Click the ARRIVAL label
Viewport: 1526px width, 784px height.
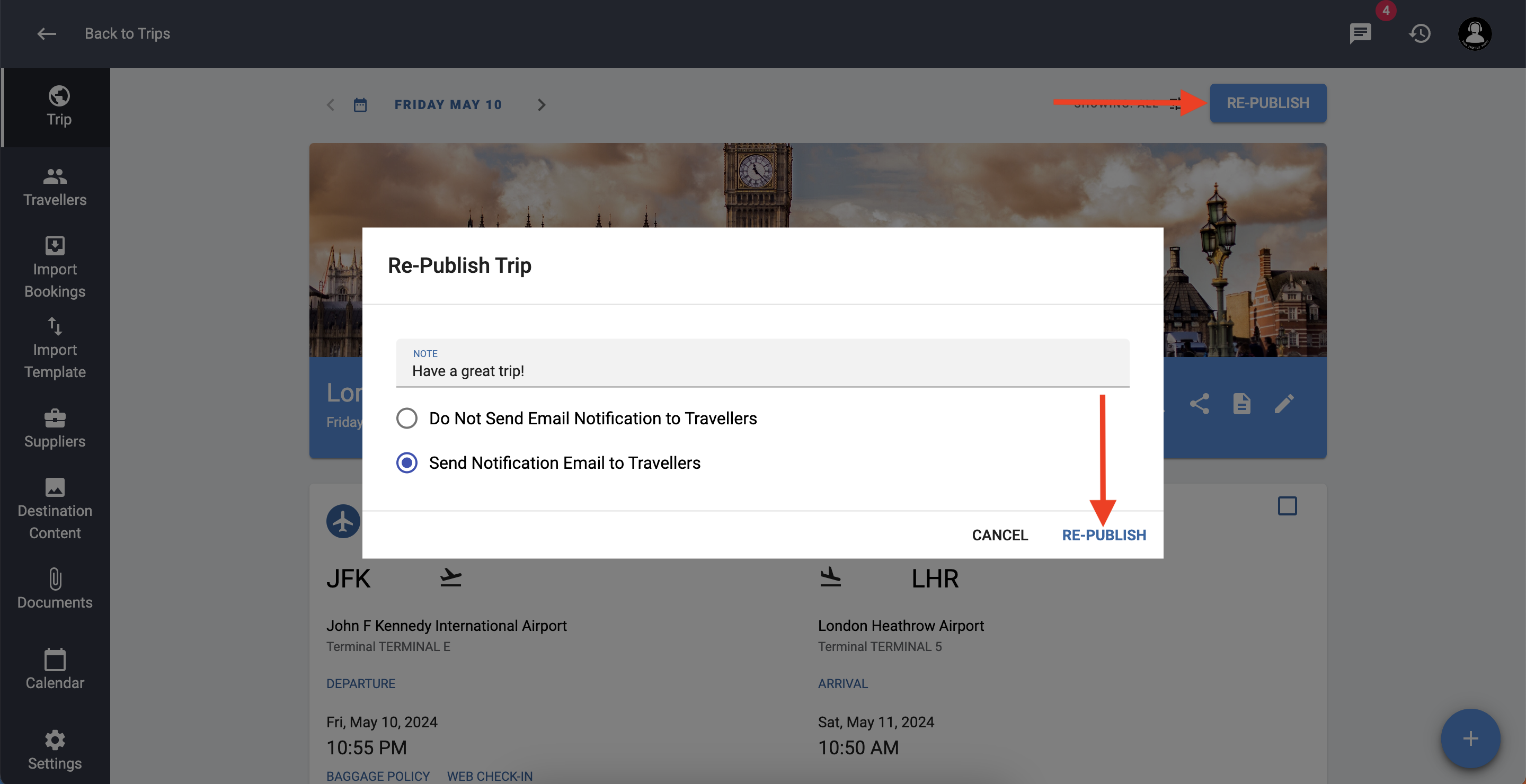coord(842,683)
